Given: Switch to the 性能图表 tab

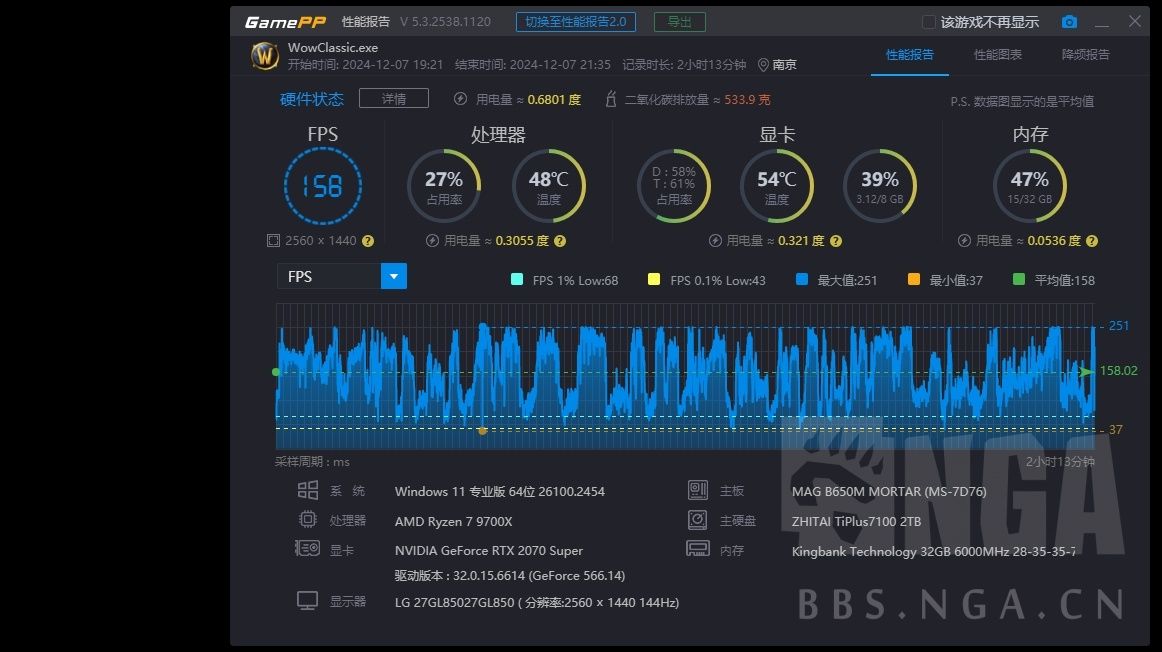Looking at the screenshot, I should click(1000, 55).
